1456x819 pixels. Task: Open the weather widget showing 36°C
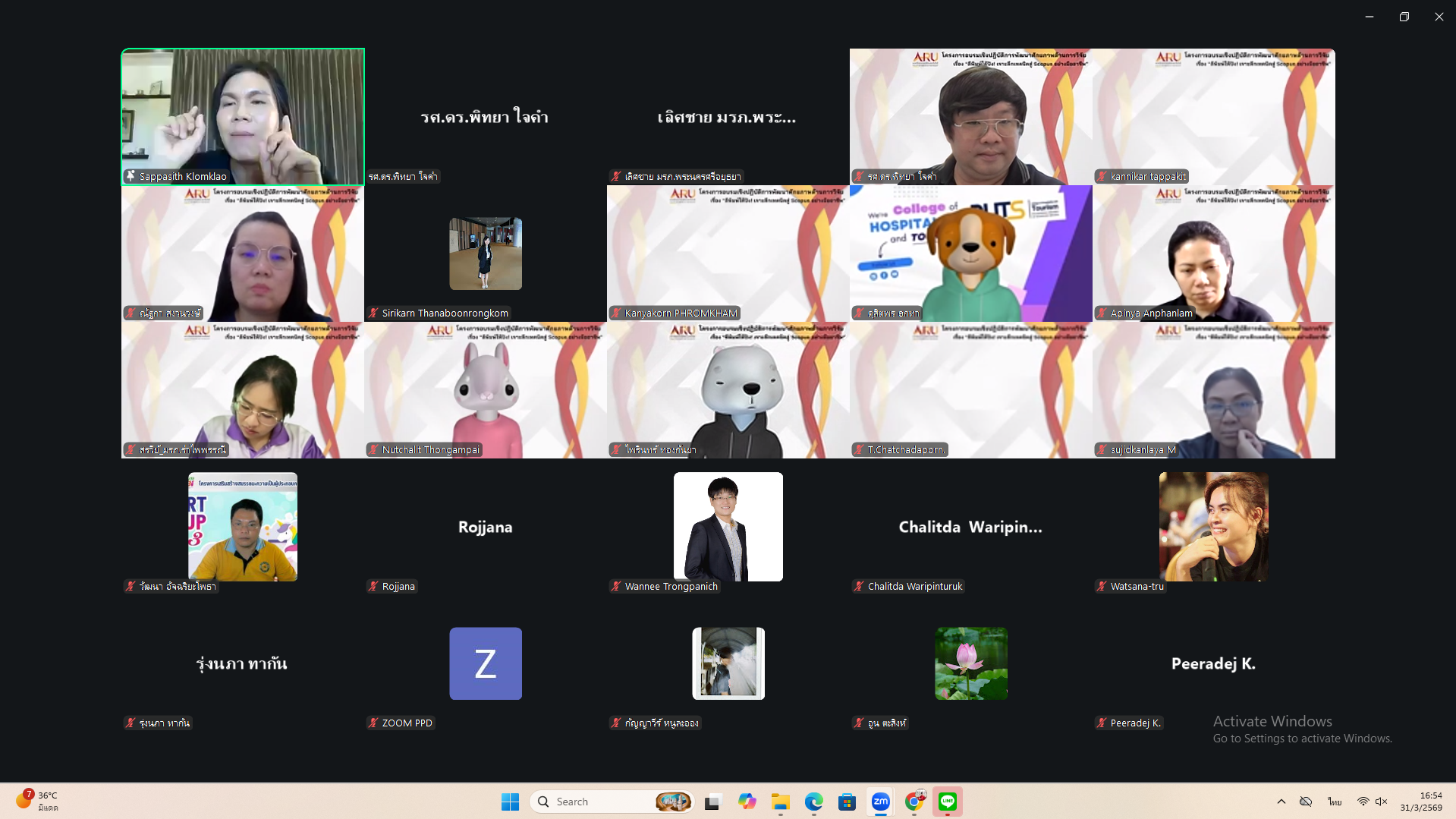click(x=38, y=801)
